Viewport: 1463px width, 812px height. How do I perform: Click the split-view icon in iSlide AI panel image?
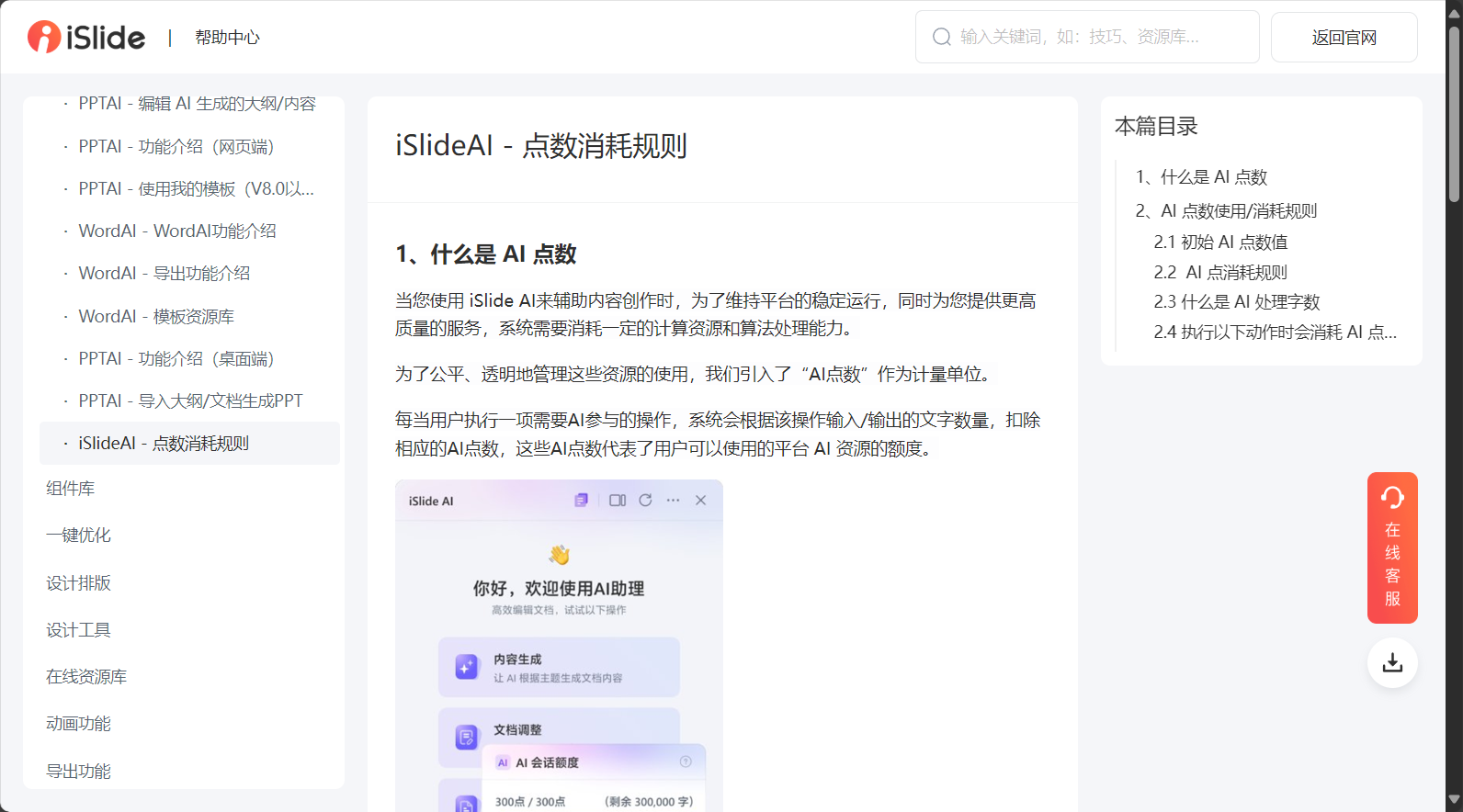pyautogui.click(x=618, y=501)
